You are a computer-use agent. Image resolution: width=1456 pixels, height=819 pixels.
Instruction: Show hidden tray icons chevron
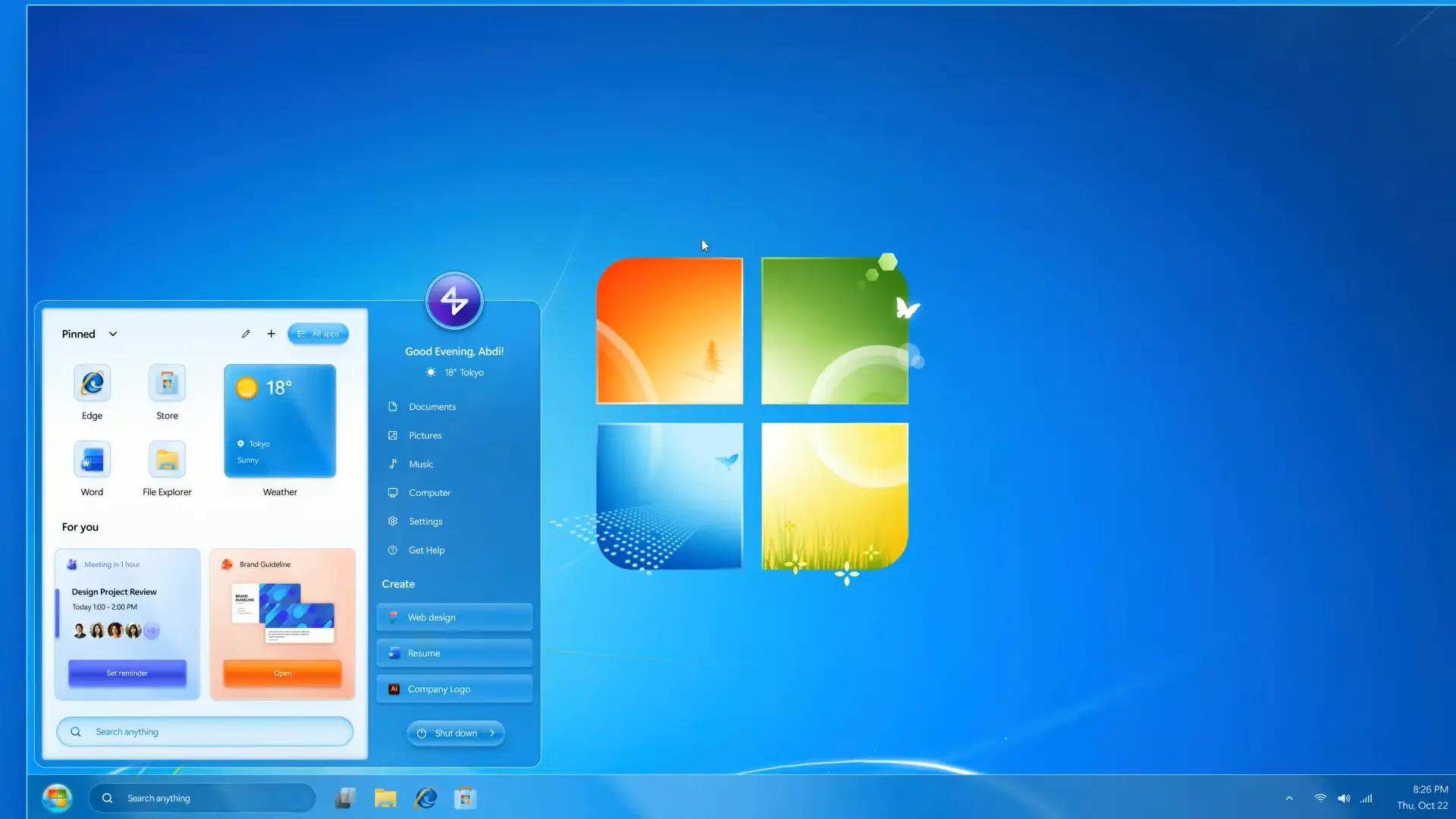[x=1289, y=799]
